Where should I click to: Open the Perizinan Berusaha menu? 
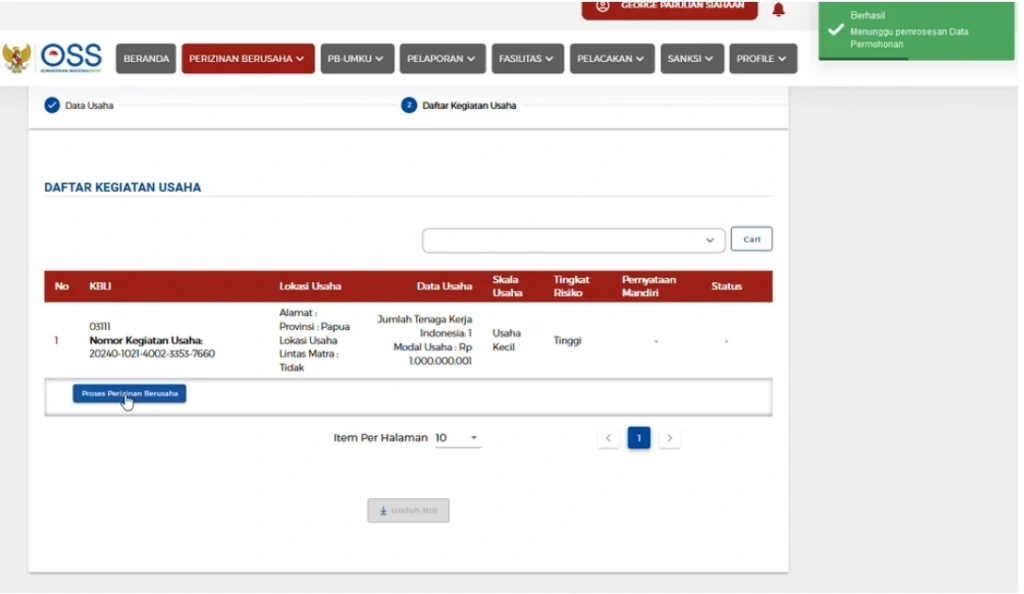(248, 59)
